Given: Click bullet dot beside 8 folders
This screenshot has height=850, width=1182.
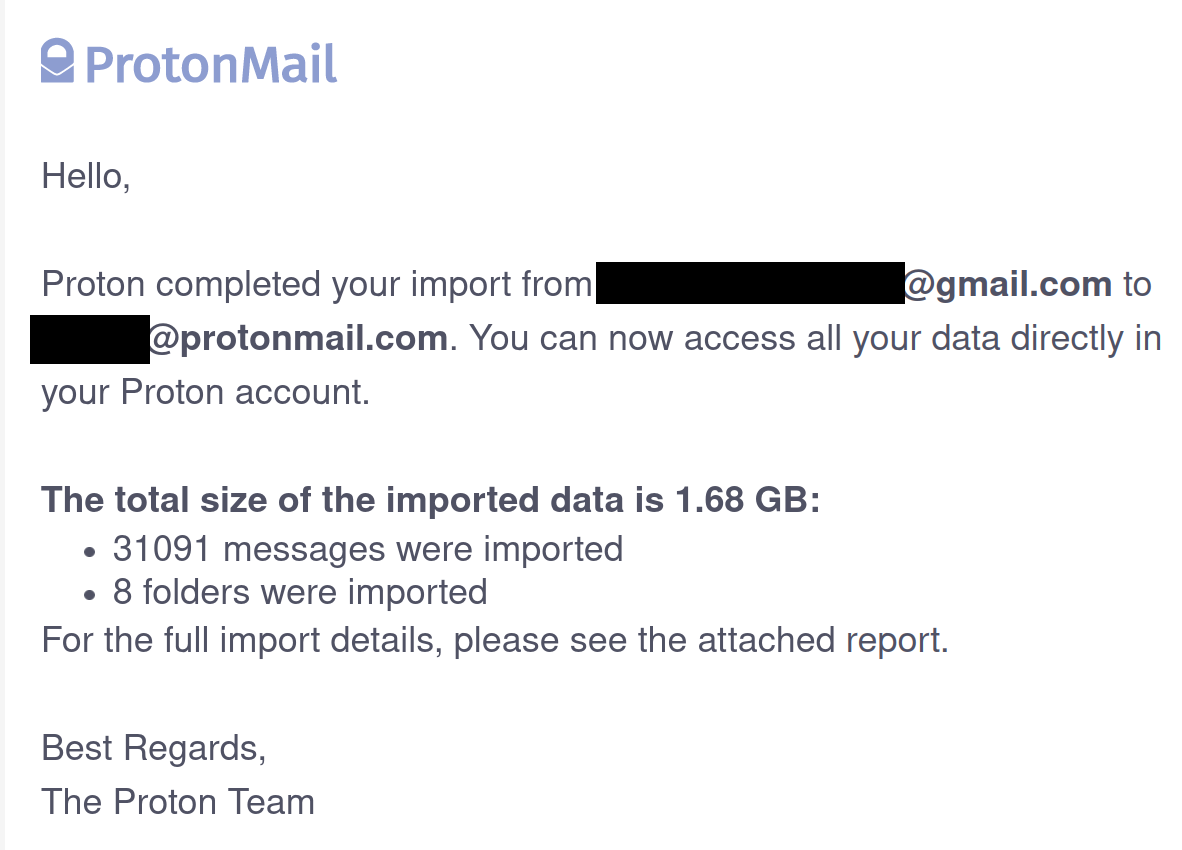Looking at the screenshot, I should 90,596.
